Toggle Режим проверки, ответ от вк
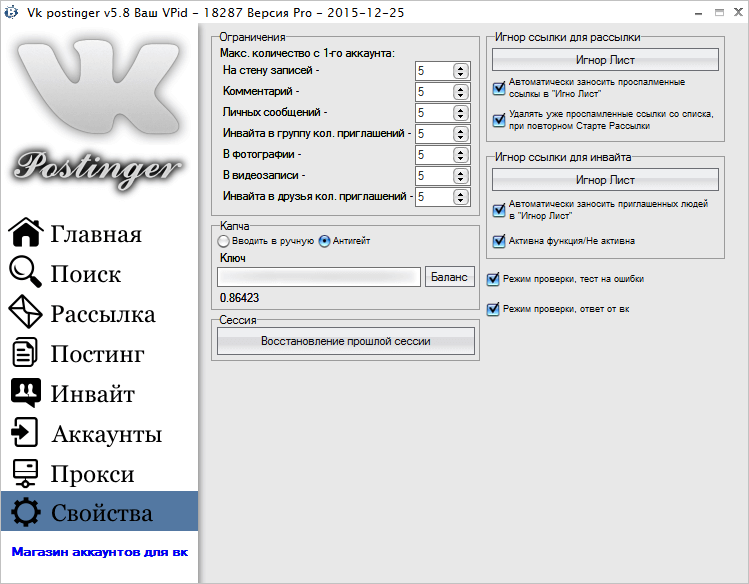Screen dimensions: 749x584 [x=493, y=309]
